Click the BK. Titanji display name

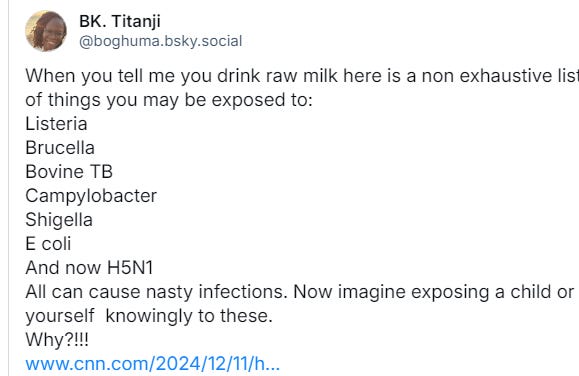[x=120, y=21]
